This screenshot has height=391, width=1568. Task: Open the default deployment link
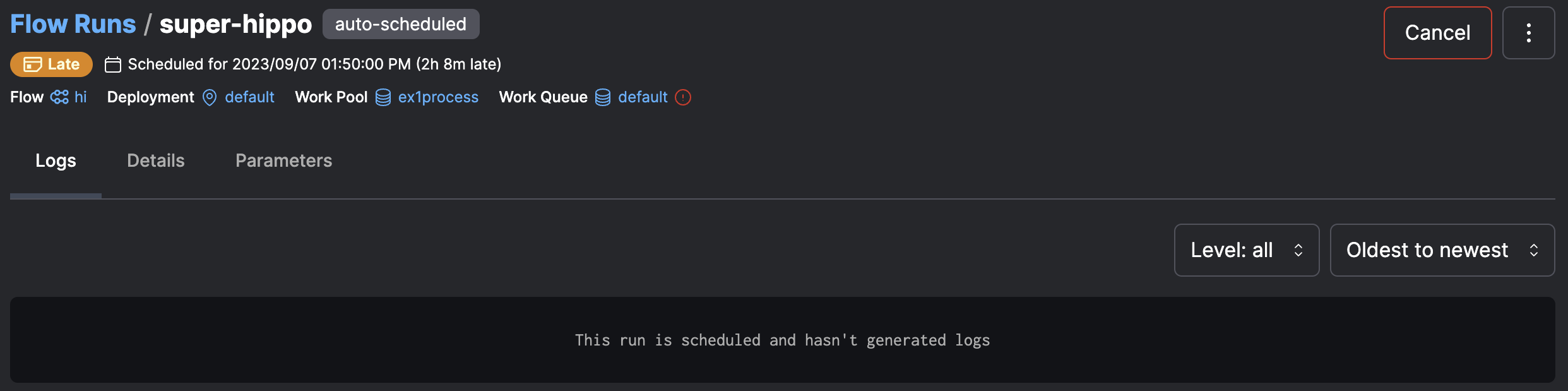(x=249, y=97)
